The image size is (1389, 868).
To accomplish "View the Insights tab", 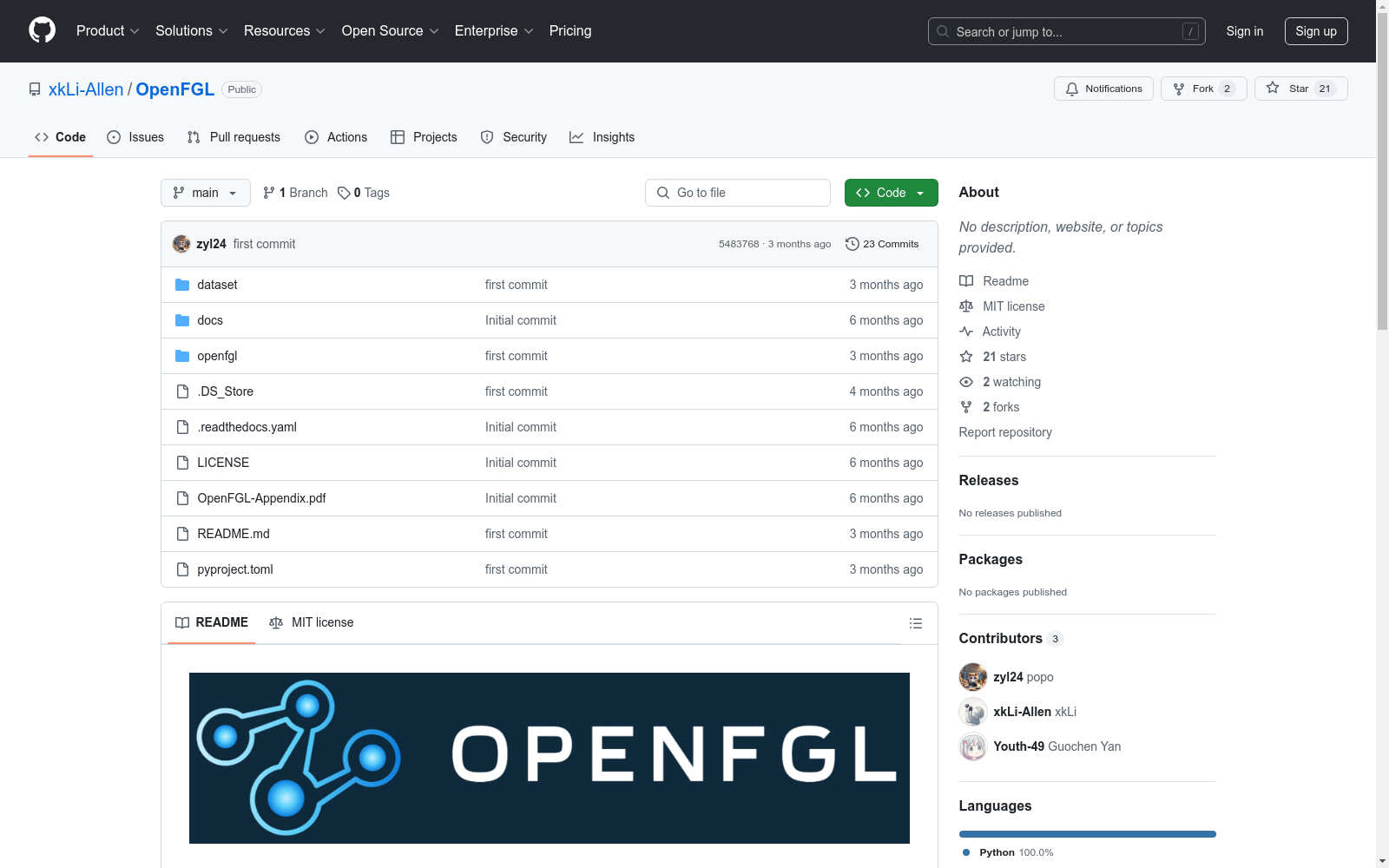I will (602, 137).
